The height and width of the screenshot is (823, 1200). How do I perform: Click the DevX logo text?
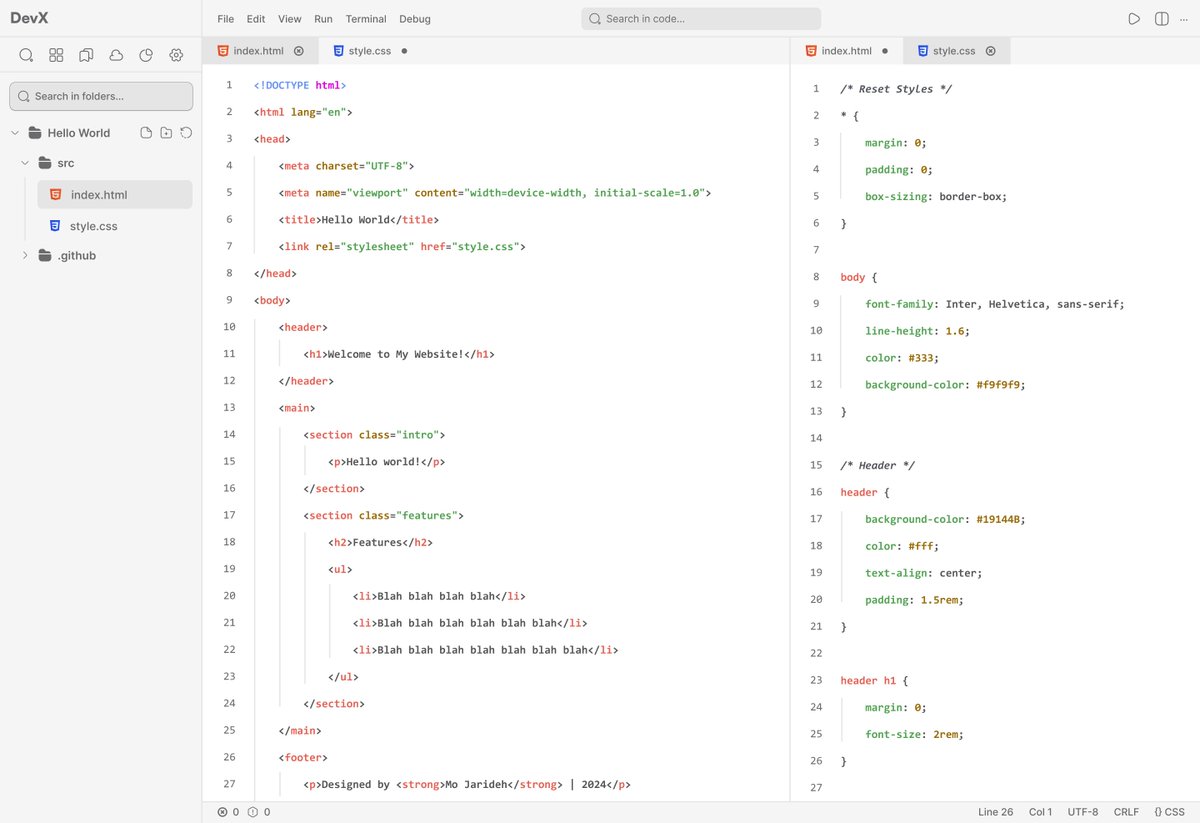tap(29, 18)
